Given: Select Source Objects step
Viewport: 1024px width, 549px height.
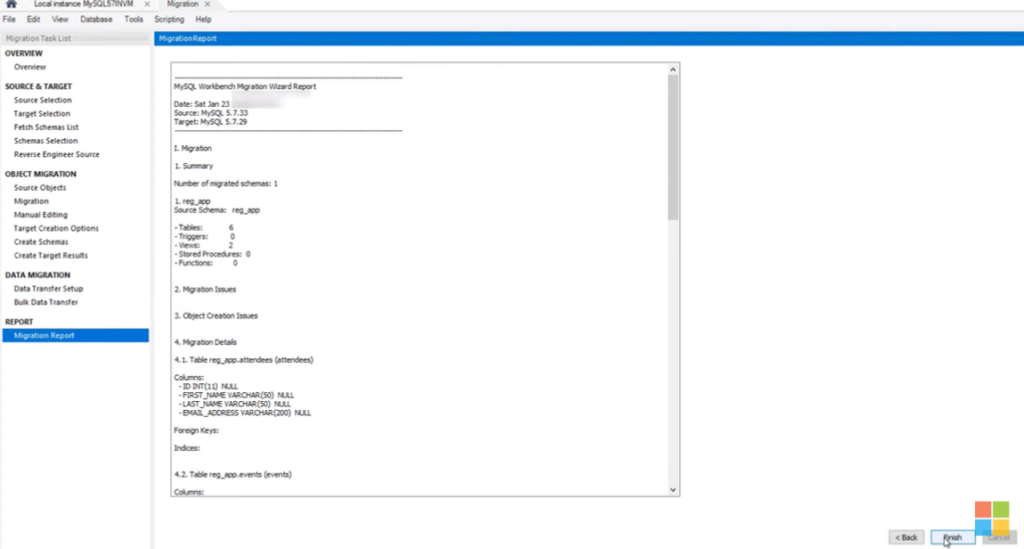Looking at the screenshot, I should (x=40, y=188).
